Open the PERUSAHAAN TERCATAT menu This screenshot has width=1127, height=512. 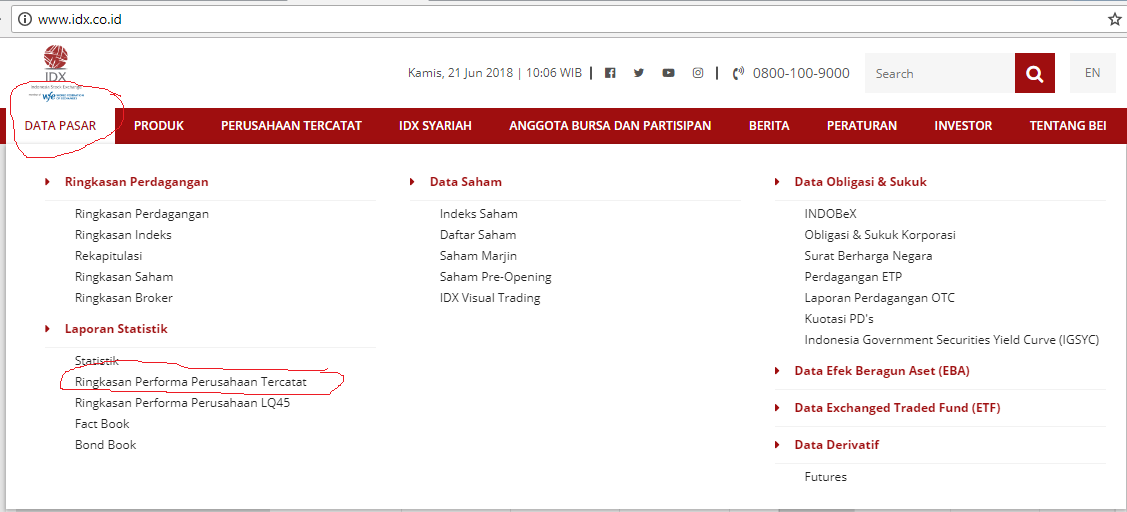[x=291, y=126]
